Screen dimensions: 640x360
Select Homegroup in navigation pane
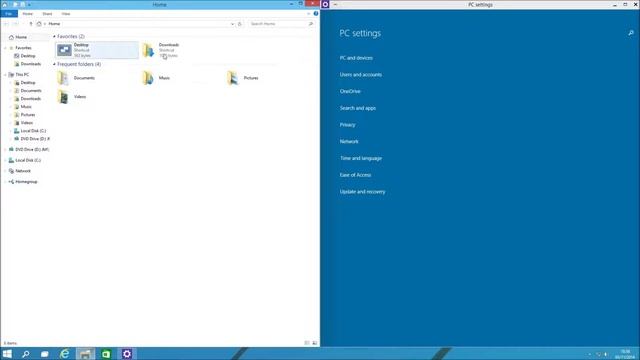[26, 182]
